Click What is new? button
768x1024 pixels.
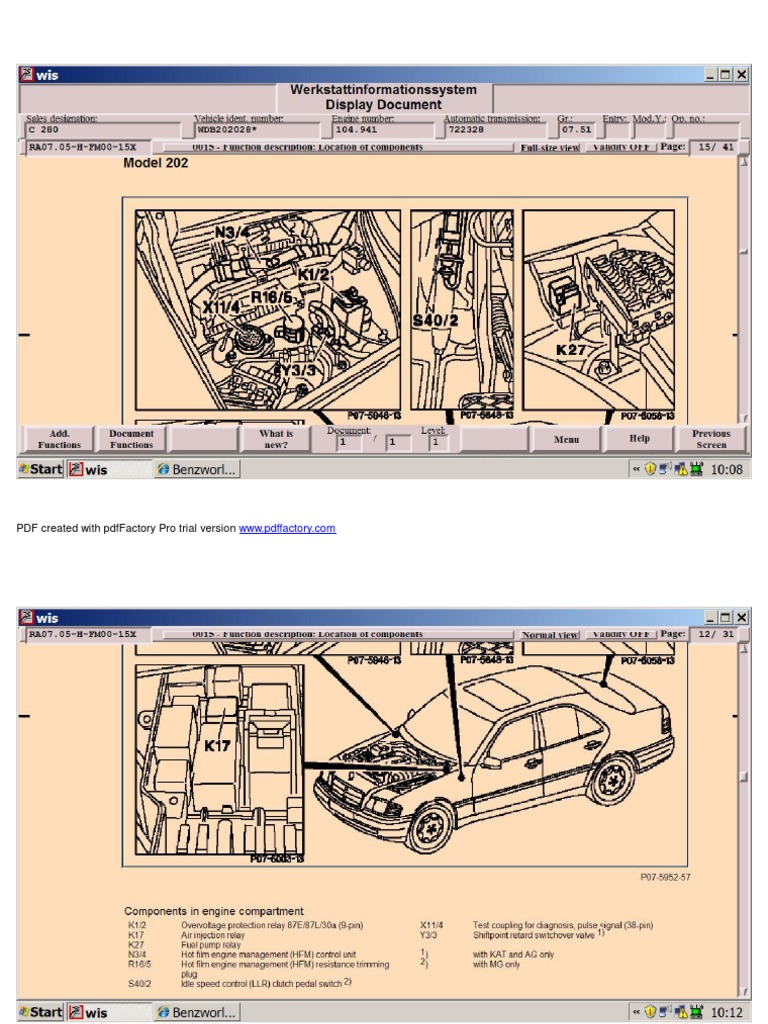(276, 439)
